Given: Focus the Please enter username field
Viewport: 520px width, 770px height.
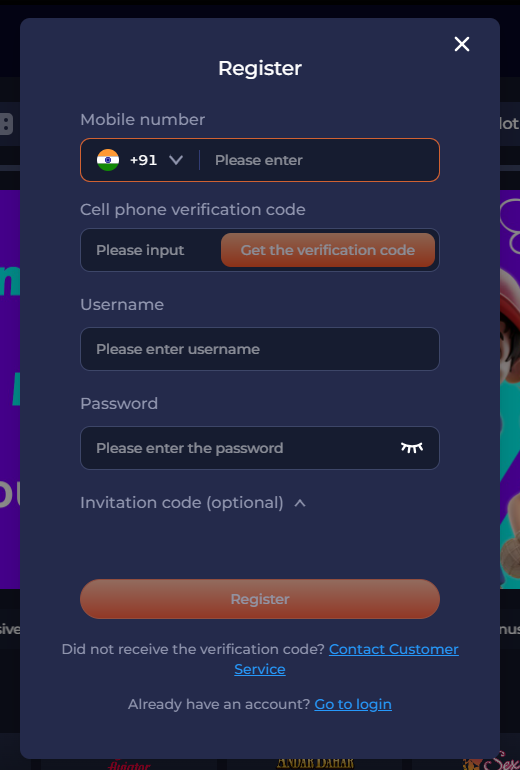Looking at the screenshot, I should tap(260, 349).
